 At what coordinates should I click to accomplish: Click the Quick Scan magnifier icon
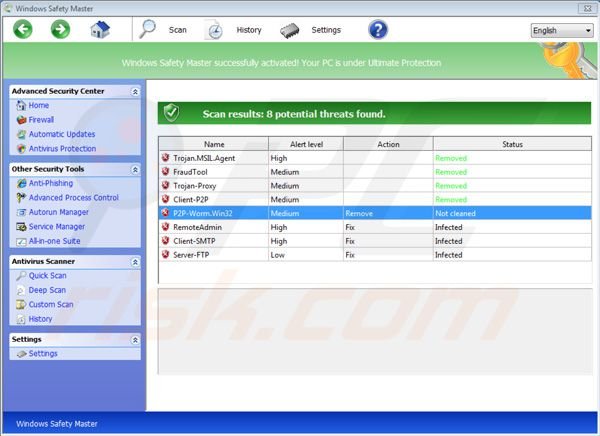[21, 276]
